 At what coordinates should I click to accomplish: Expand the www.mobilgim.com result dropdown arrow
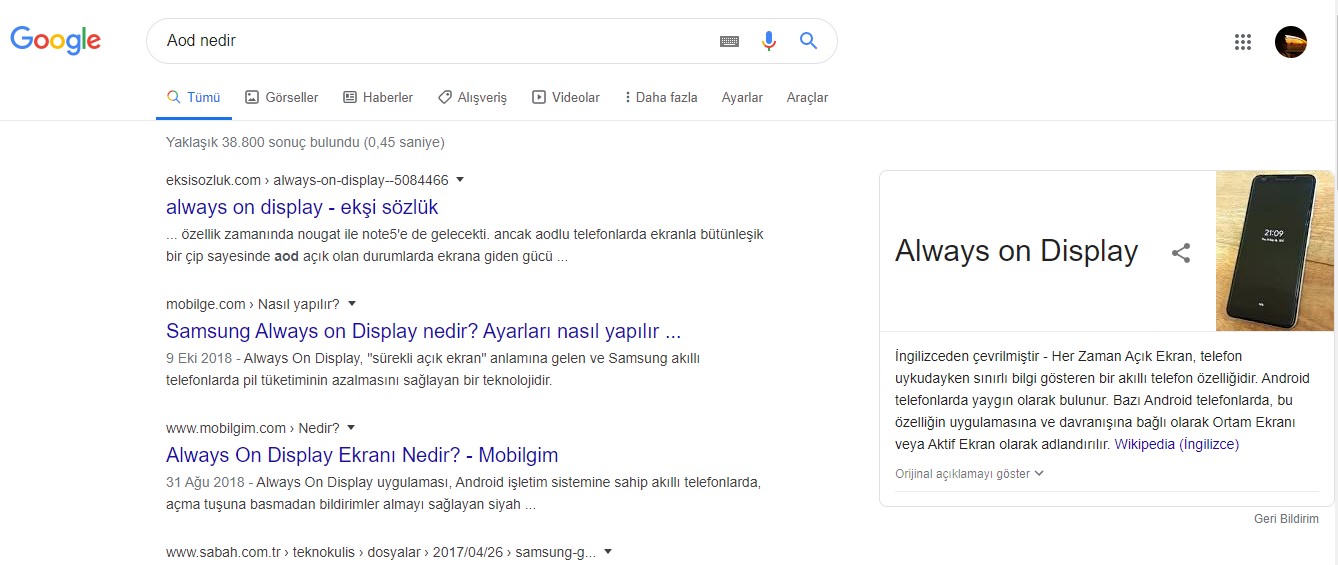[351, 427]
